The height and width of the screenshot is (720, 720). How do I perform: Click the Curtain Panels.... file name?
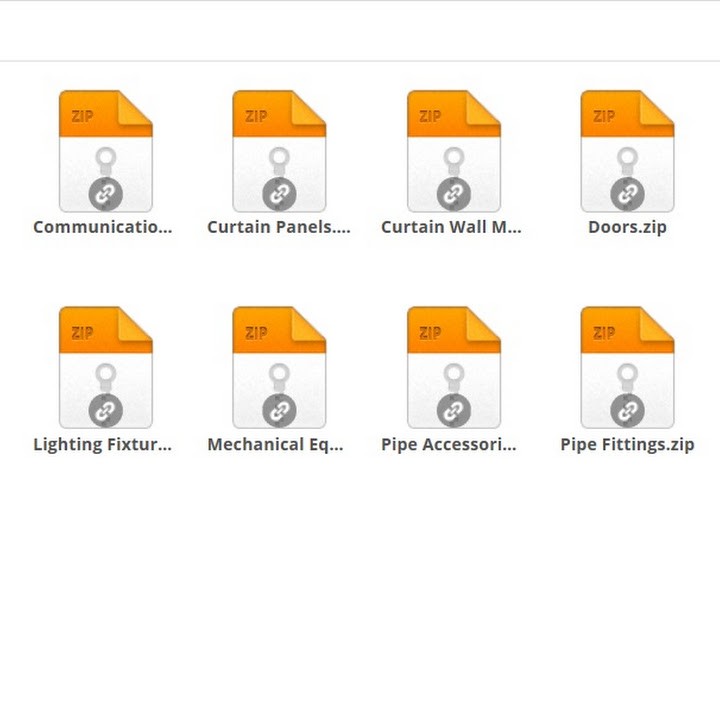(x=279, y=227)
